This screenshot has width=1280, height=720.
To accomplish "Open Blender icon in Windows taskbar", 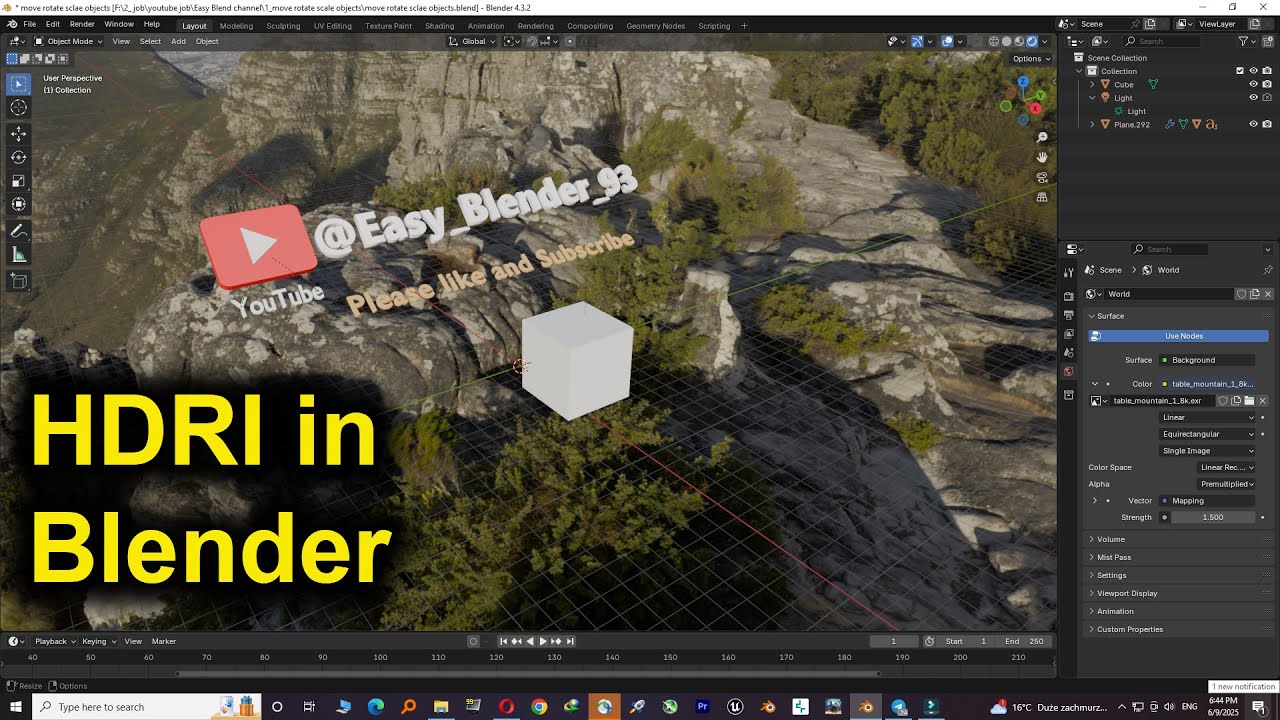I will point(866,707).
